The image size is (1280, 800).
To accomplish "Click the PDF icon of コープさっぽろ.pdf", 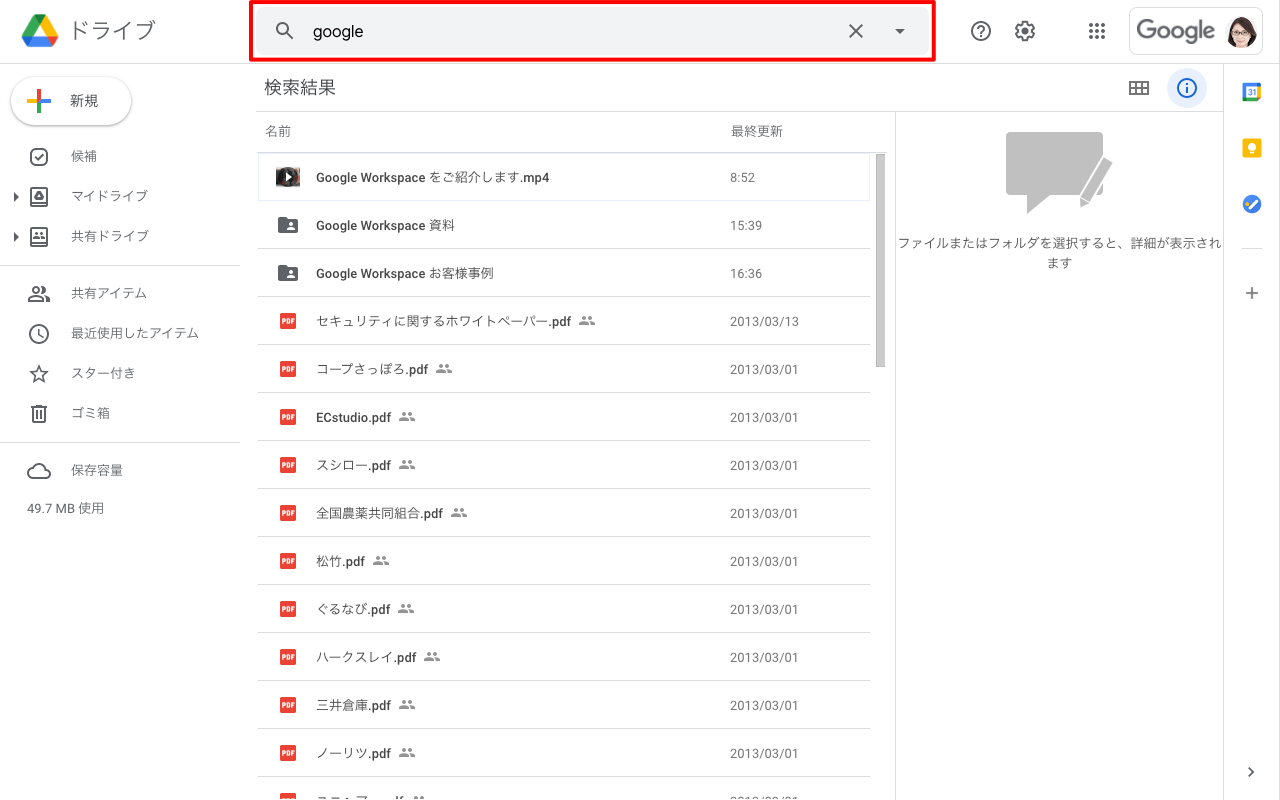I will coord(288,369).
